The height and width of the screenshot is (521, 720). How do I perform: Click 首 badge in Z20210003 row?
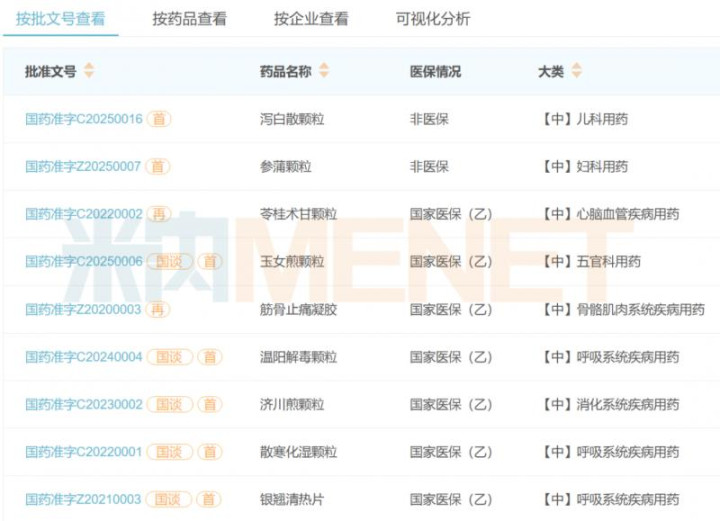coord(208,499)
